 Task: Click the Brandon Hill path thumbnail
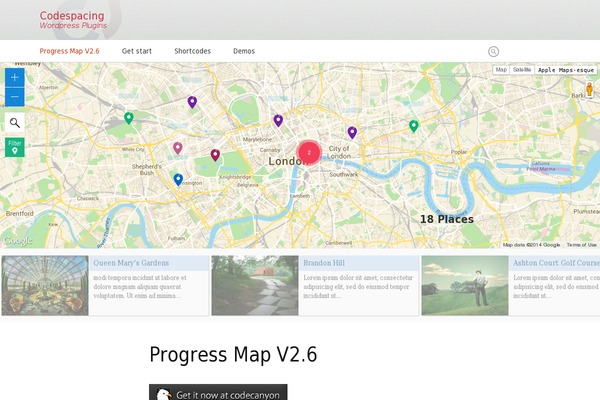tap(255, 286)
